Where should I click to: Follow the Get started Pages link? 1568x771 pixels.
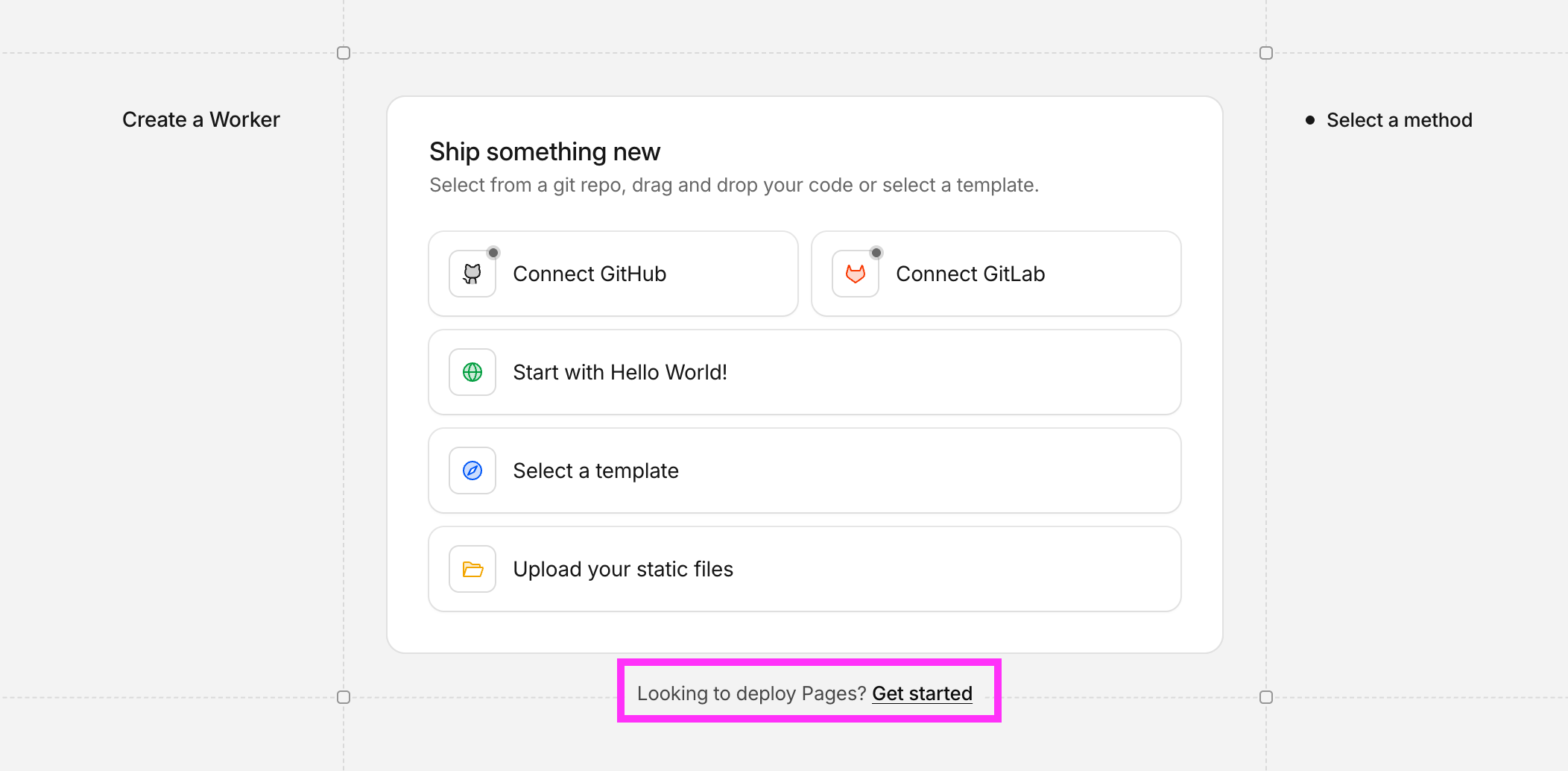[922, 693]
